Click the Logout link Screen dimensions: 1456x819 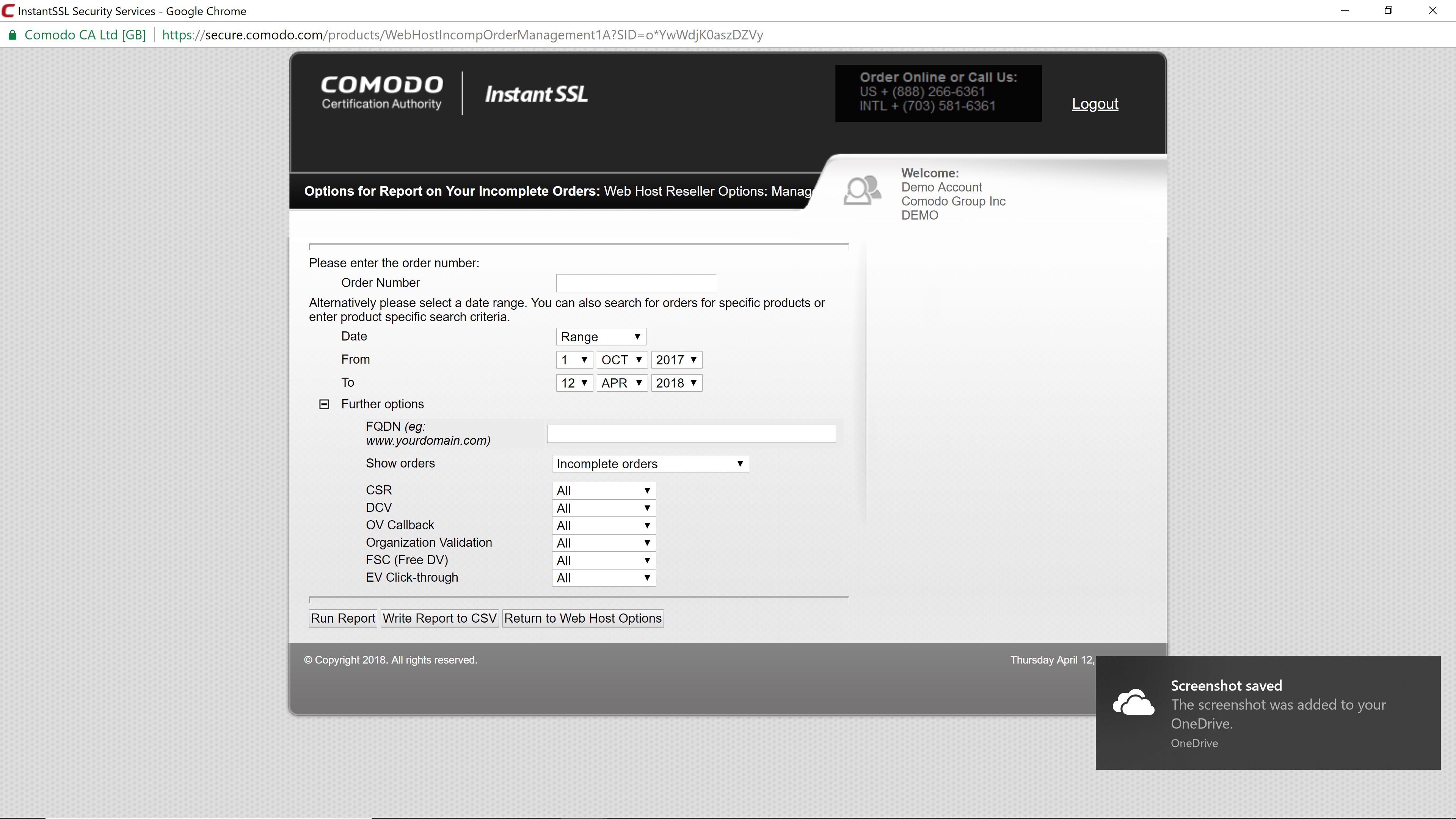pyautogui.click(x=1095, y=104)
